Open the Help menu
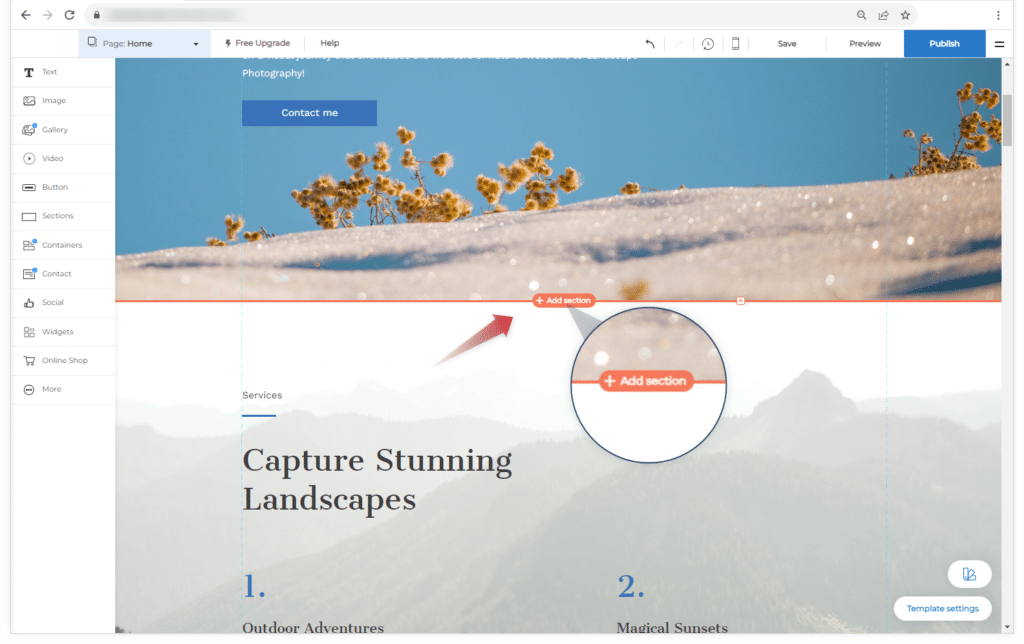1024x644 pixels. [330, 43]
